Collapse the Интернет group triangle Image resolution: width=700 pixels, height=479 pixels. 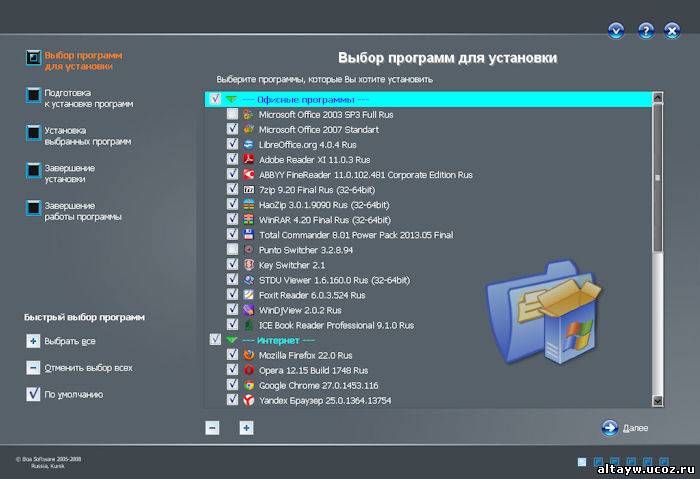[x=231, y=341]
